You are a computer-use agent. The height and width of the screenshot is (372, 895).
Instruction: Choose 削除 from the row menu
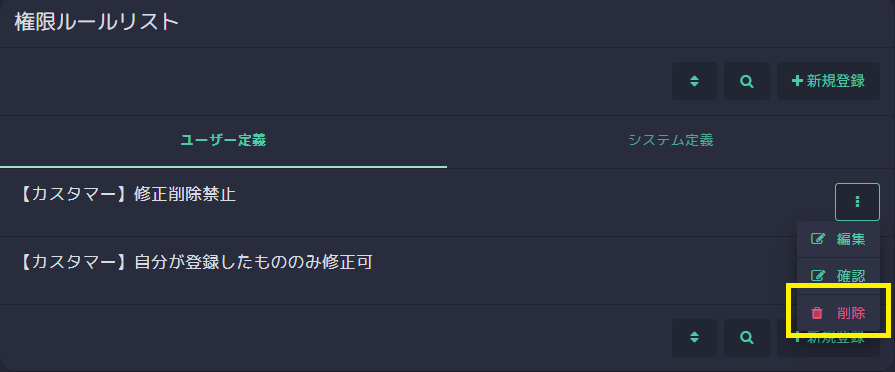(838, 313)
